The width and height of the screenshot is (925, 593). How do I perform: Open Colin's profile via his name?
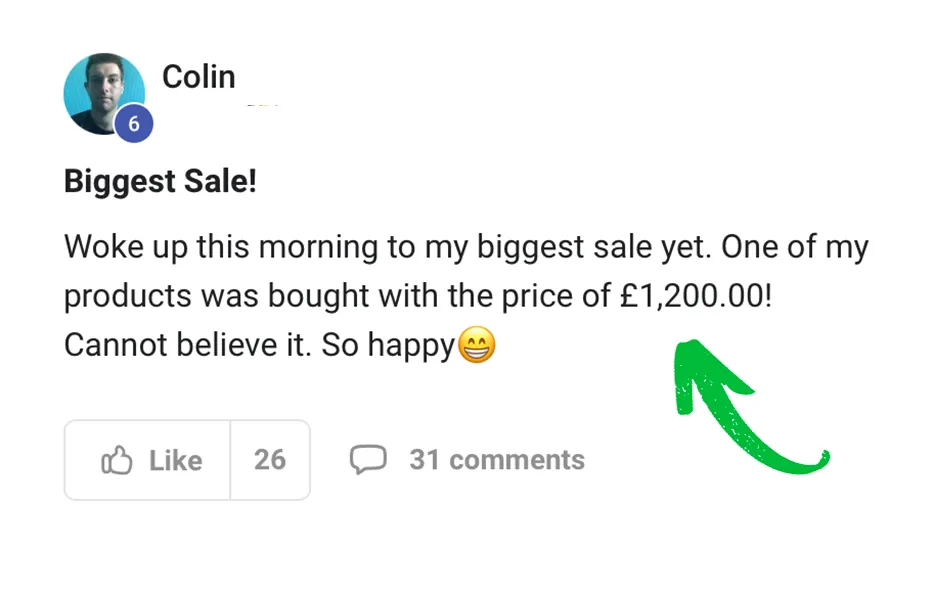click(199, 77)
